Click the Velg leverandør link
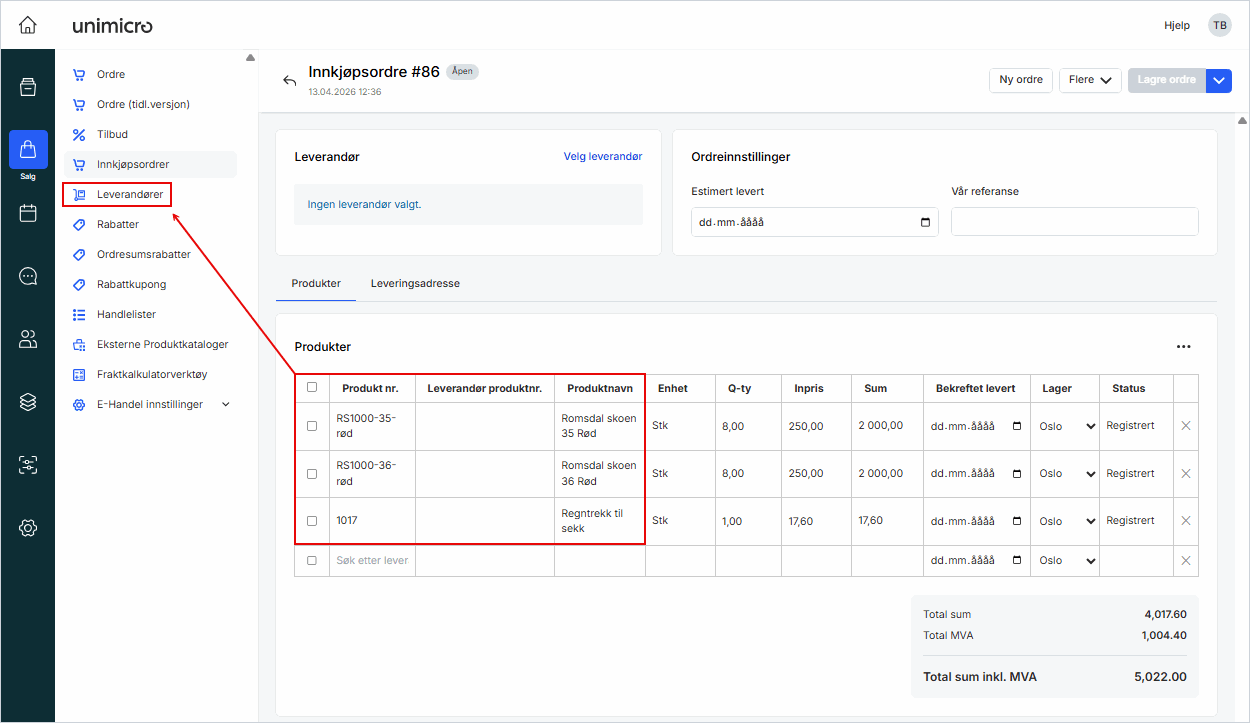Screen dimensions: 1250x723 [602, 157]
